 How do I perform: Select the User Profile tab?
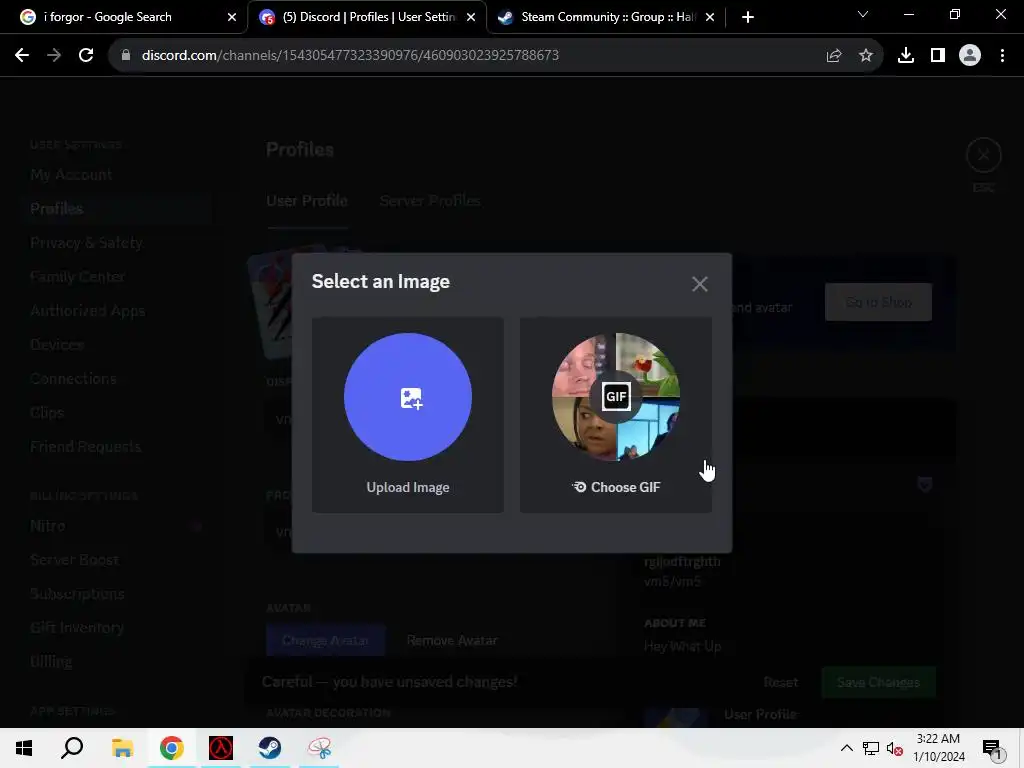click(x=307, y=200)
